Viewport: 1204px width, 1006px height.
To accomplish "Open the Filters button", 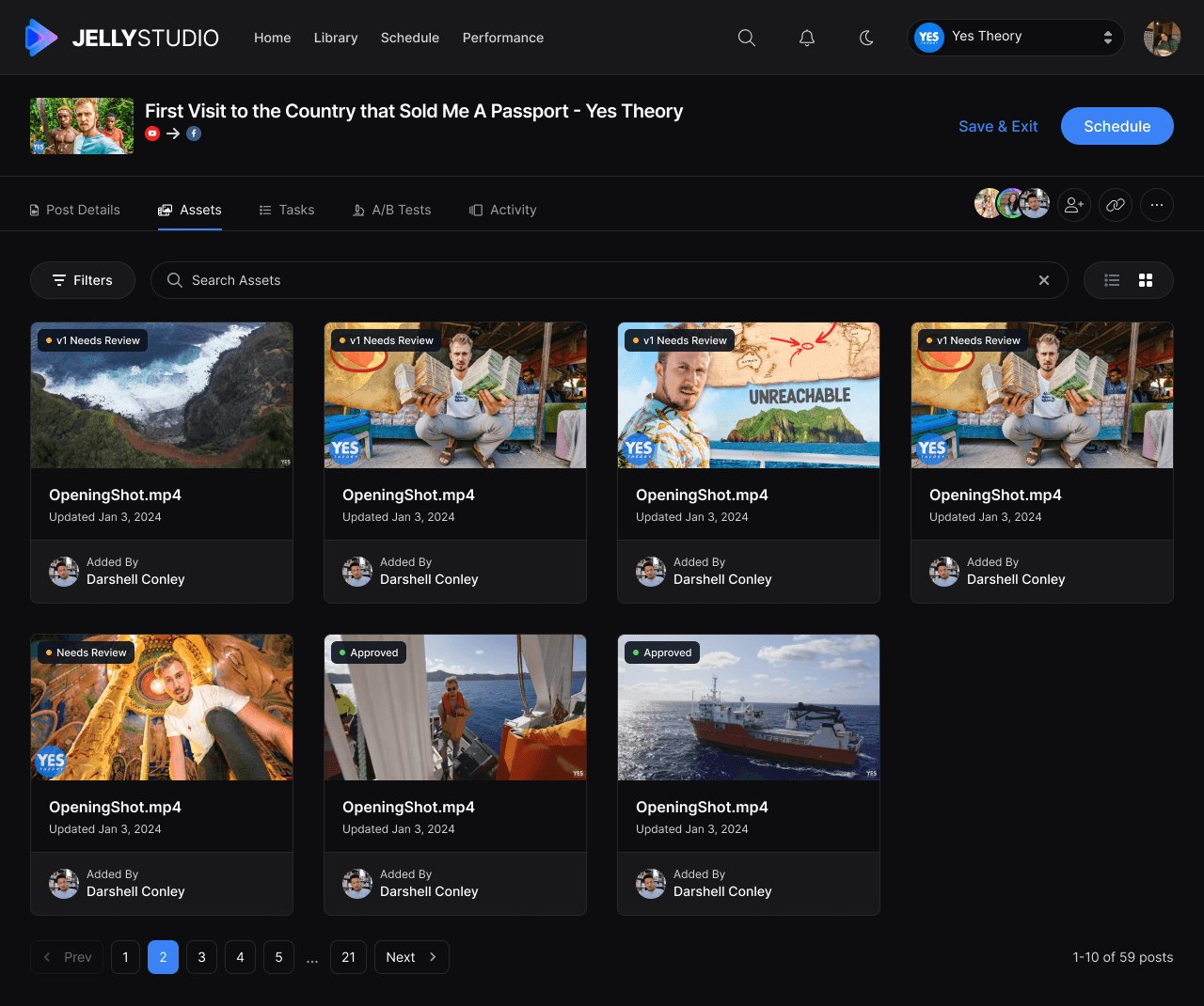I will 83,280.
